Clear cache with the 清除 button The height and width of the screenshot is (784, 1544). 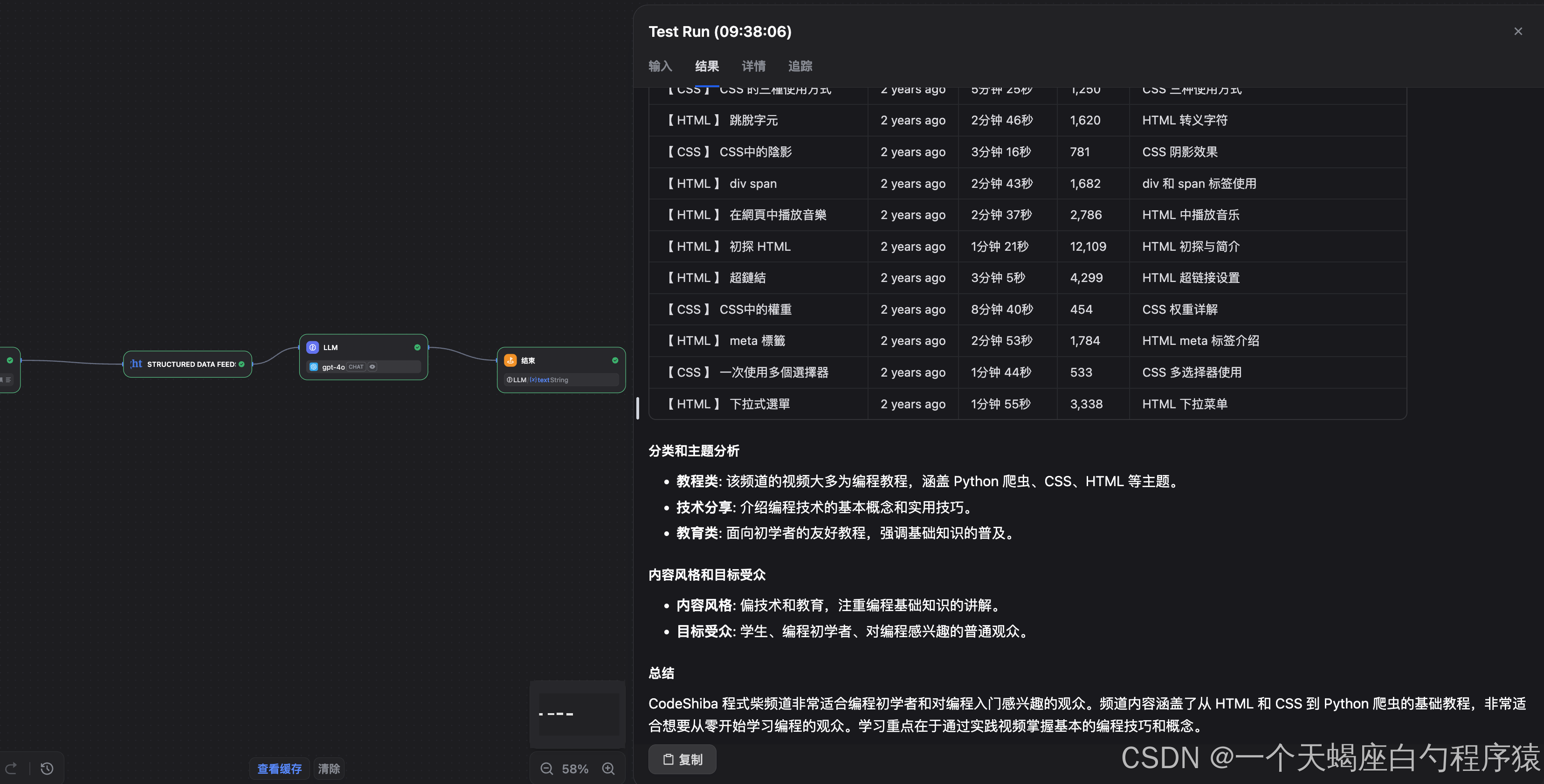[329, 769]
